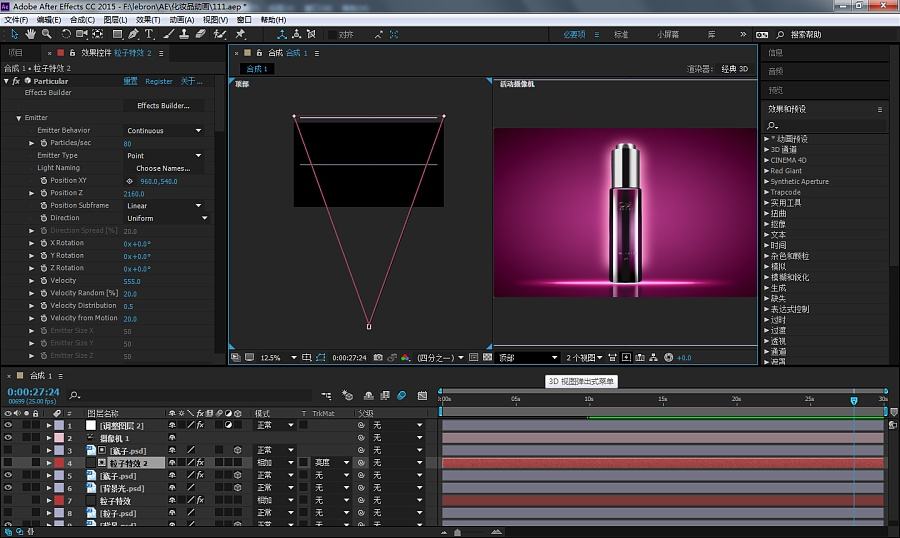
Task: Open the 效果(T) menu
Action: [148, 20]
